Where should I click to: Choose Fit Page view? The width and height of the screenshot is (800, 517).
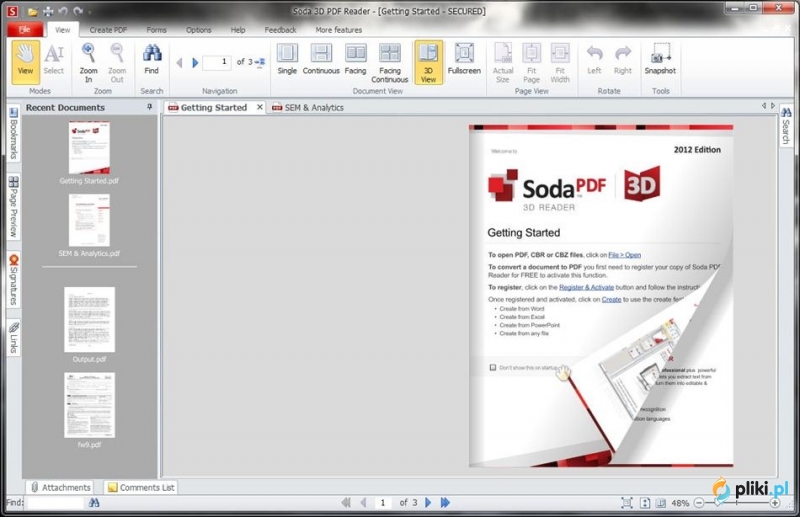pos(531,62)
